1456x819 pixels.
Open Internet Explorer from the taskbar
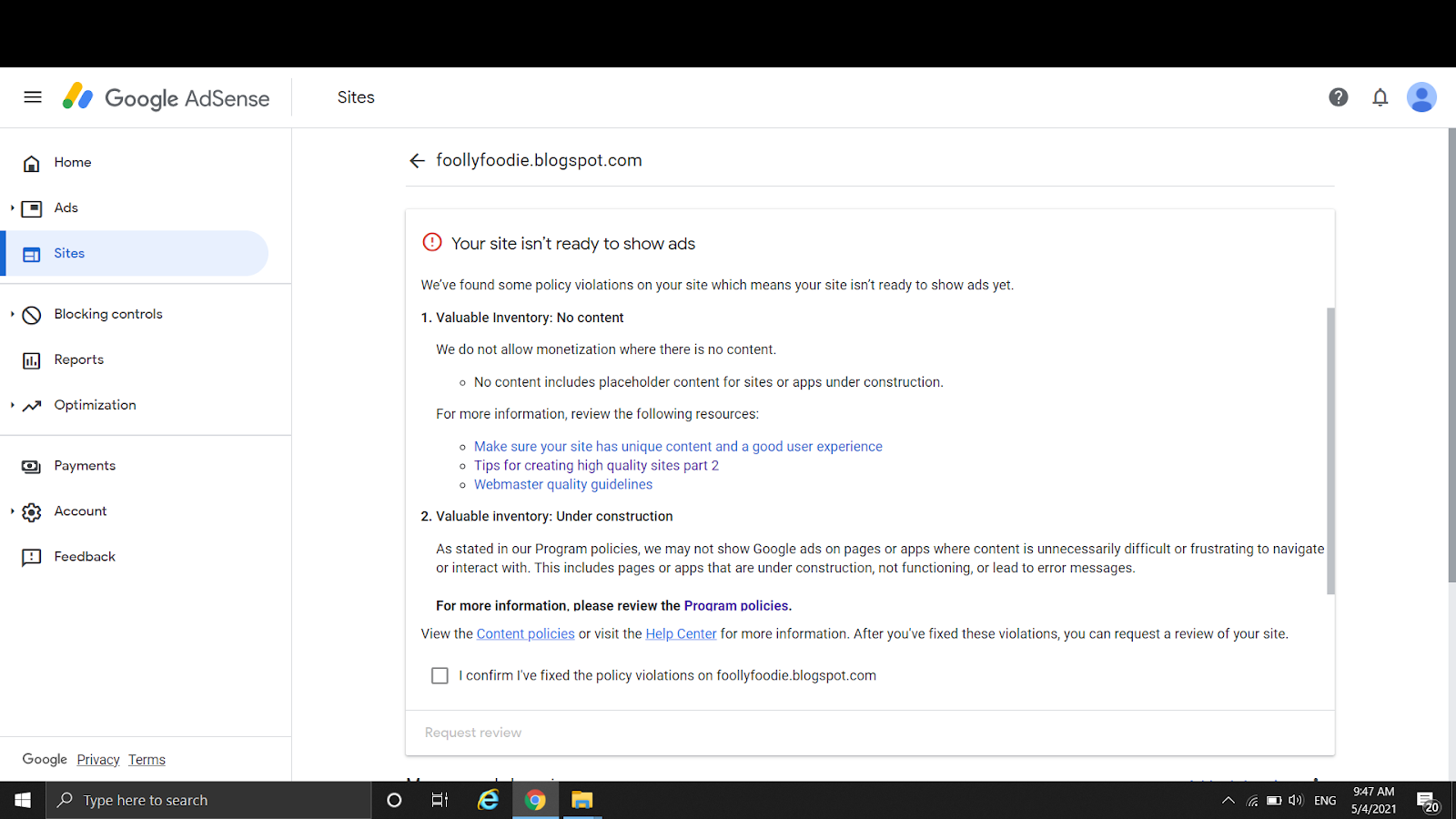(489, 800)
